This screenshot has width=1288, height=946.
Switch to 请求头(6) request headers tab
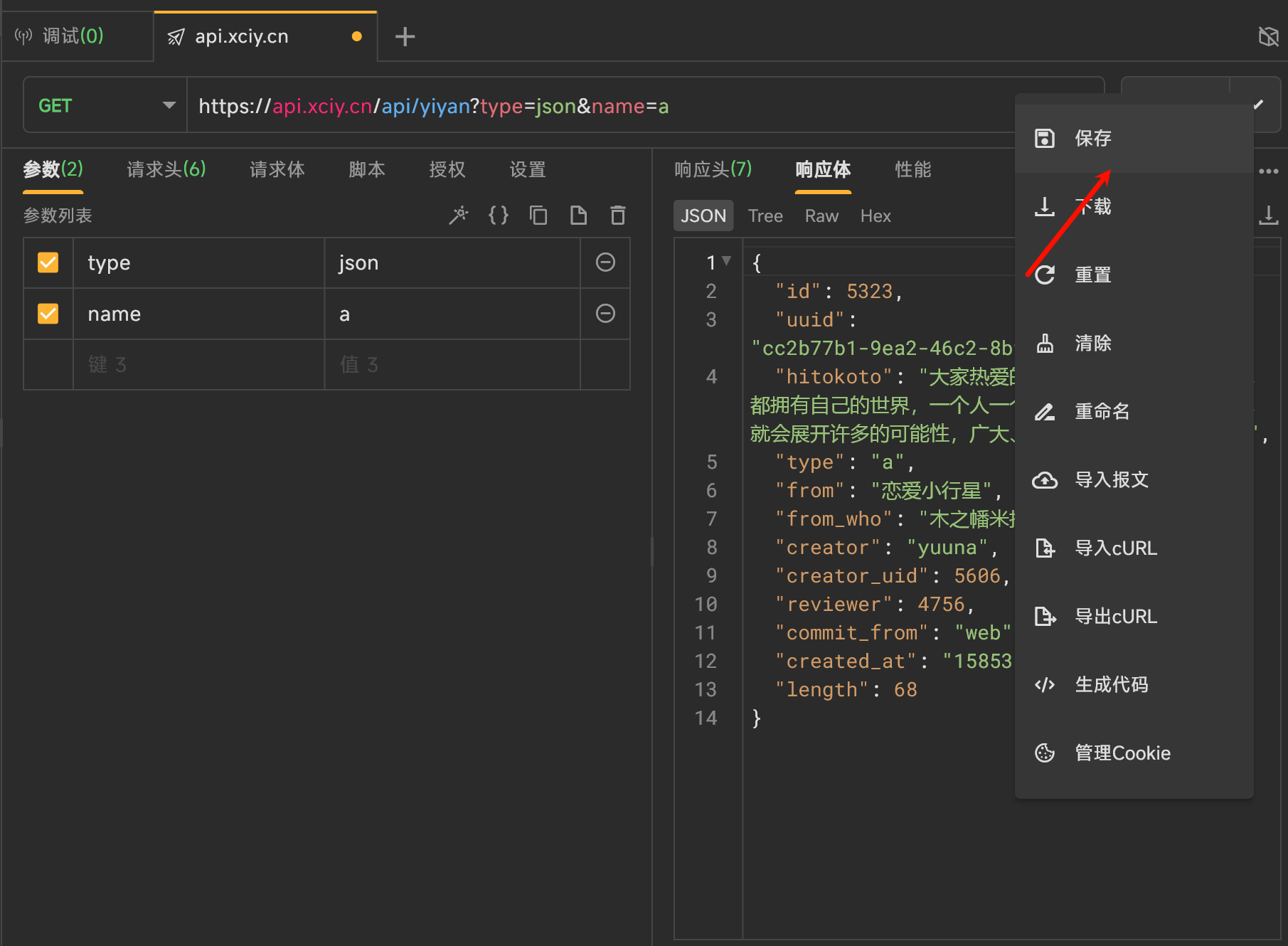(166, 169)
